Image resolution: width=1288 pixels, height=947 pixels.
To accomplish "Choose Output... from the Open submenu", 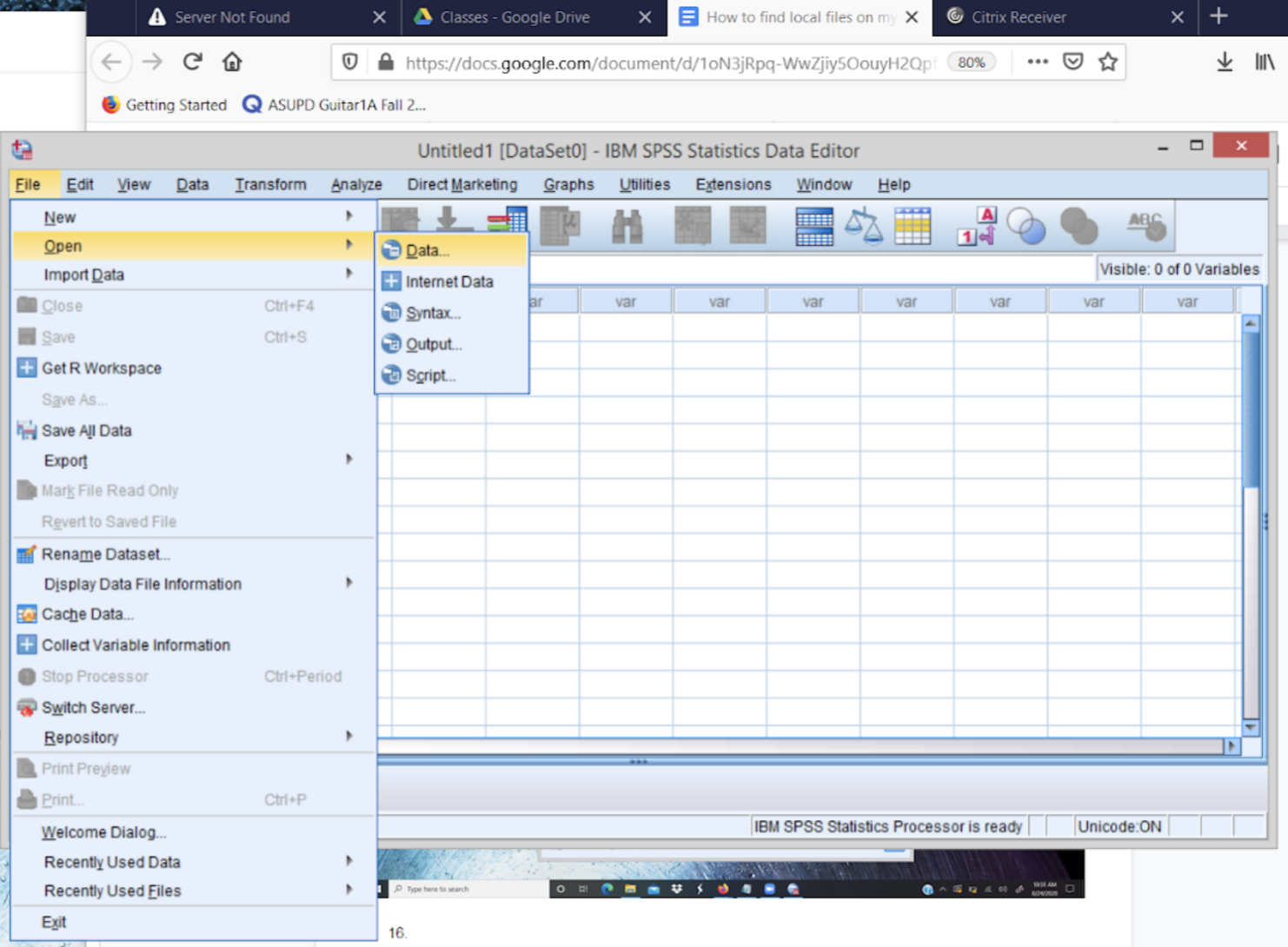I will tap(452, 344).
